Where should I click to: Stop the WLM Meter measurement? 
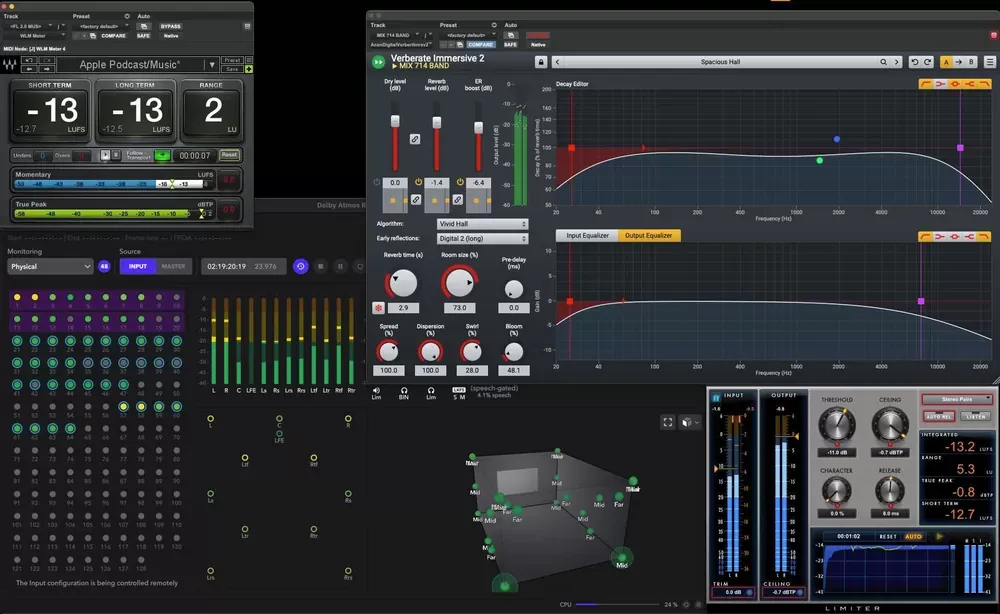coord(115,155)
